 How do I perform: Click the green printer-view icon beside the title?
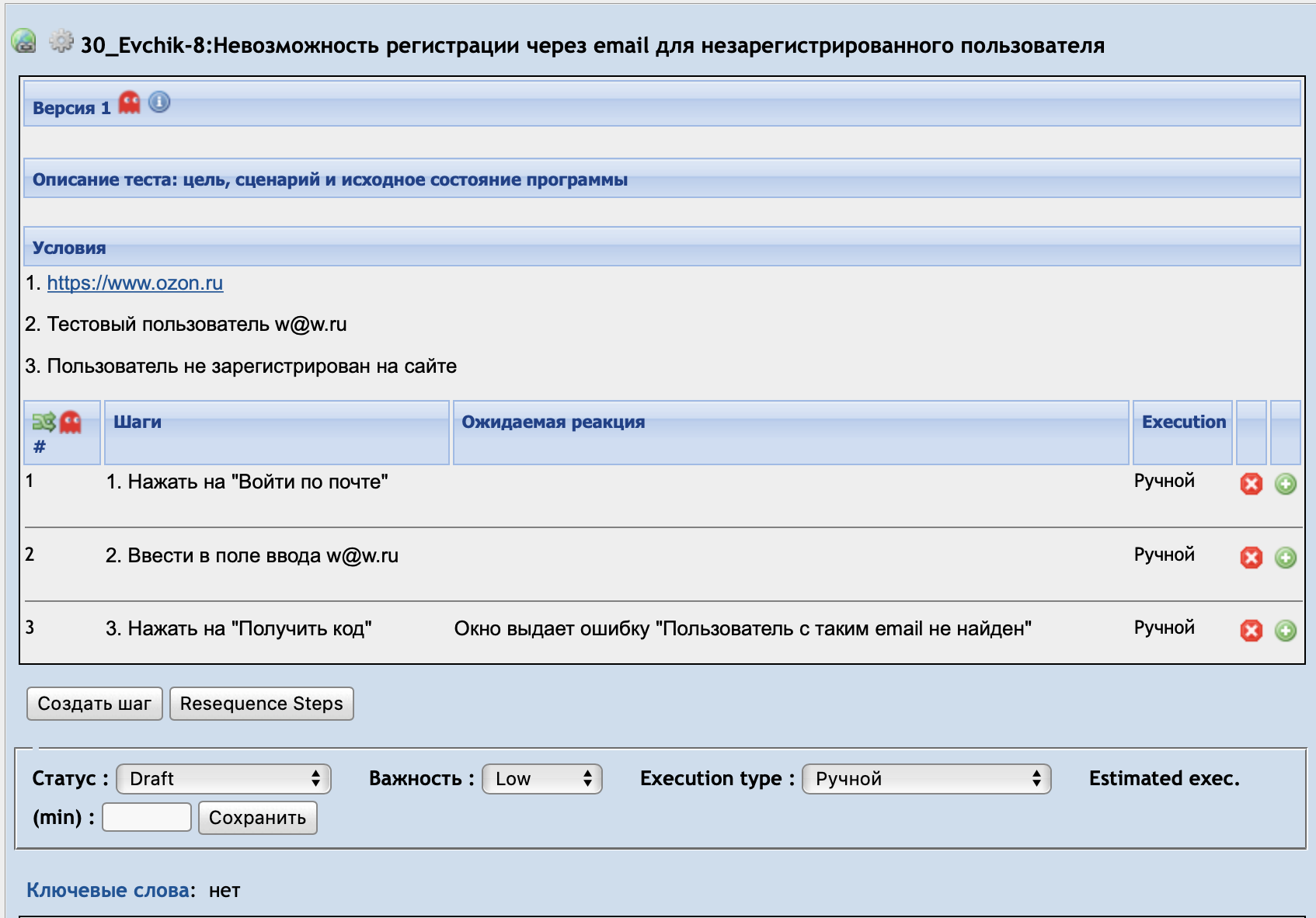coord(24,41)
